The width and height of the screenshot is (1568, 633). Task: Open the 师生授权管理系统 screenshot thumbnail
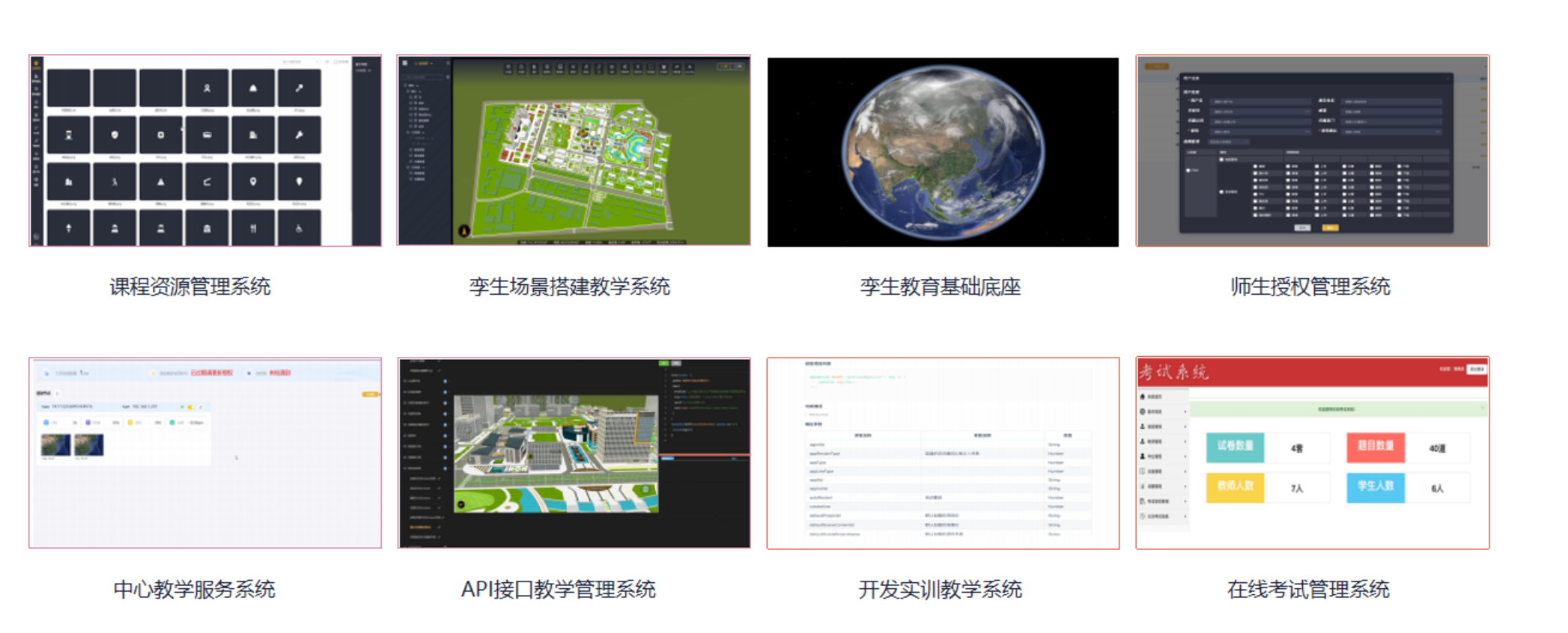(1312, 150)
